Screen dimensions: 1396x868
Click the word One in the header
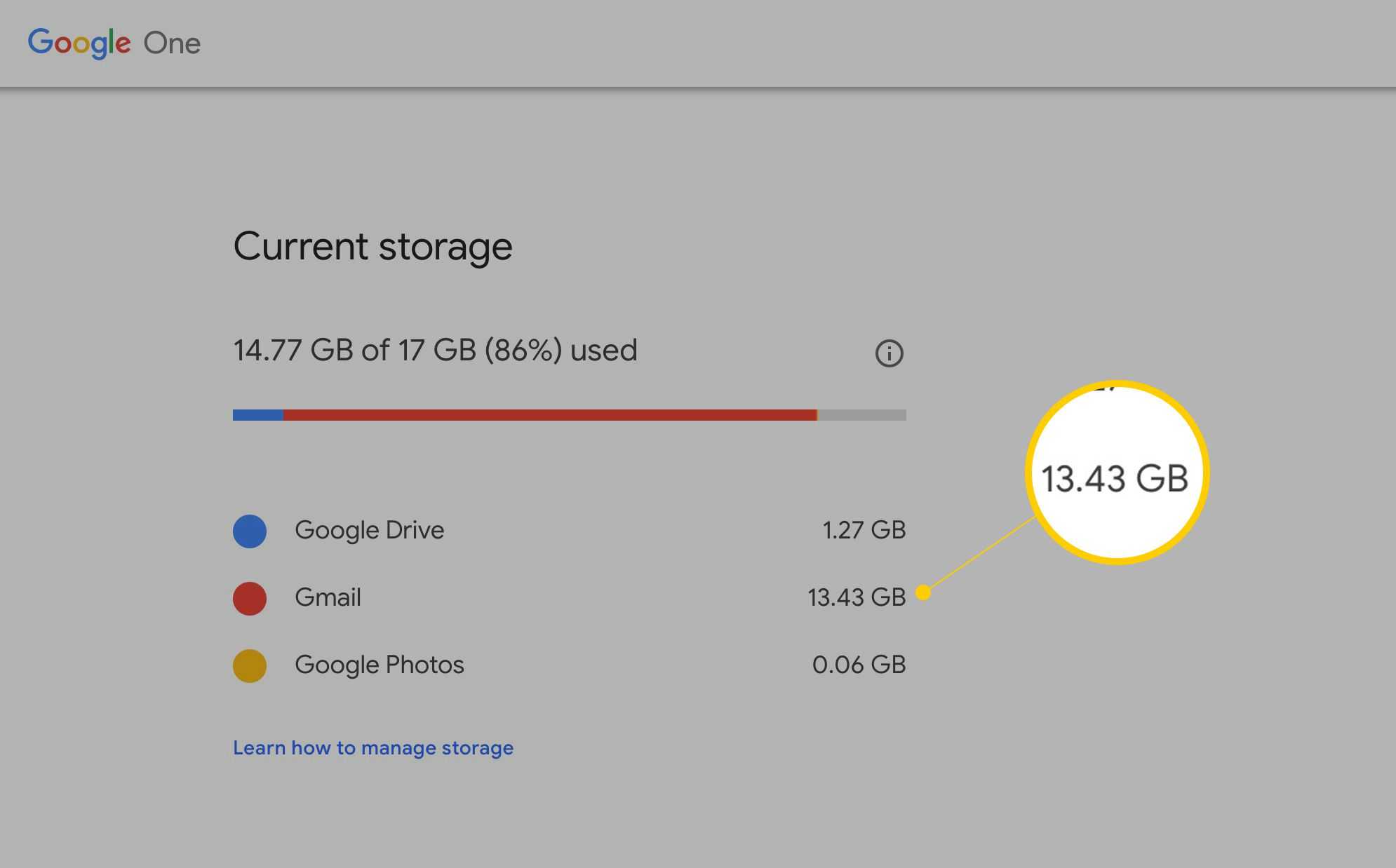172,43
